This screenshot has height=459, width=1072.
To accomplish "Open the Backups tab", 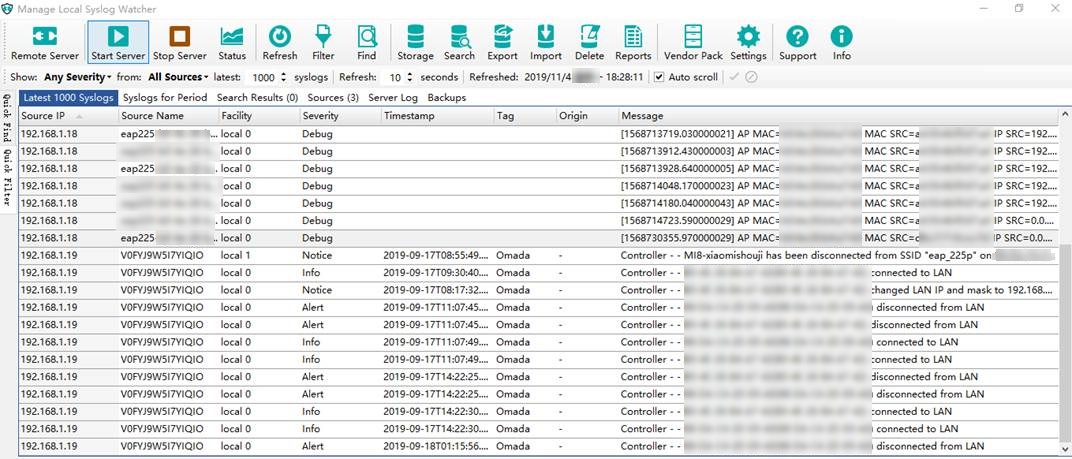I will tap(447, 98).
